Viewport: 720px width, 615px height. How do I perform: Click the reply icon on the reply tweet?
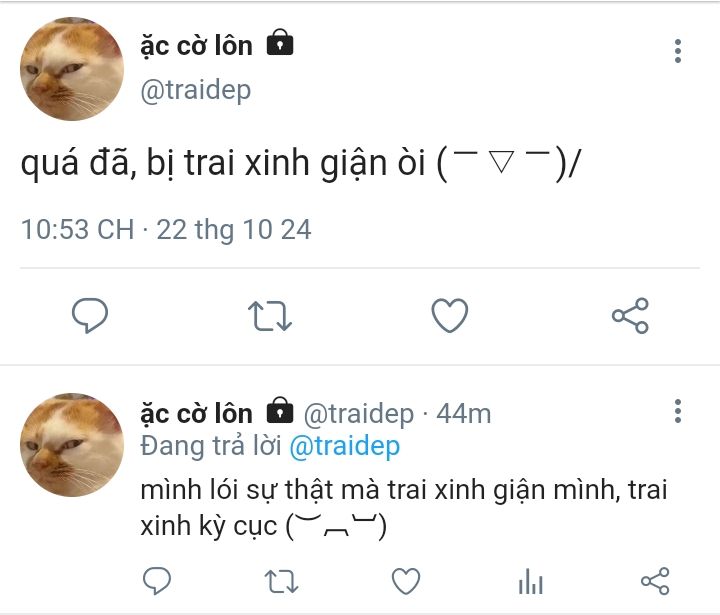point(157,581)
